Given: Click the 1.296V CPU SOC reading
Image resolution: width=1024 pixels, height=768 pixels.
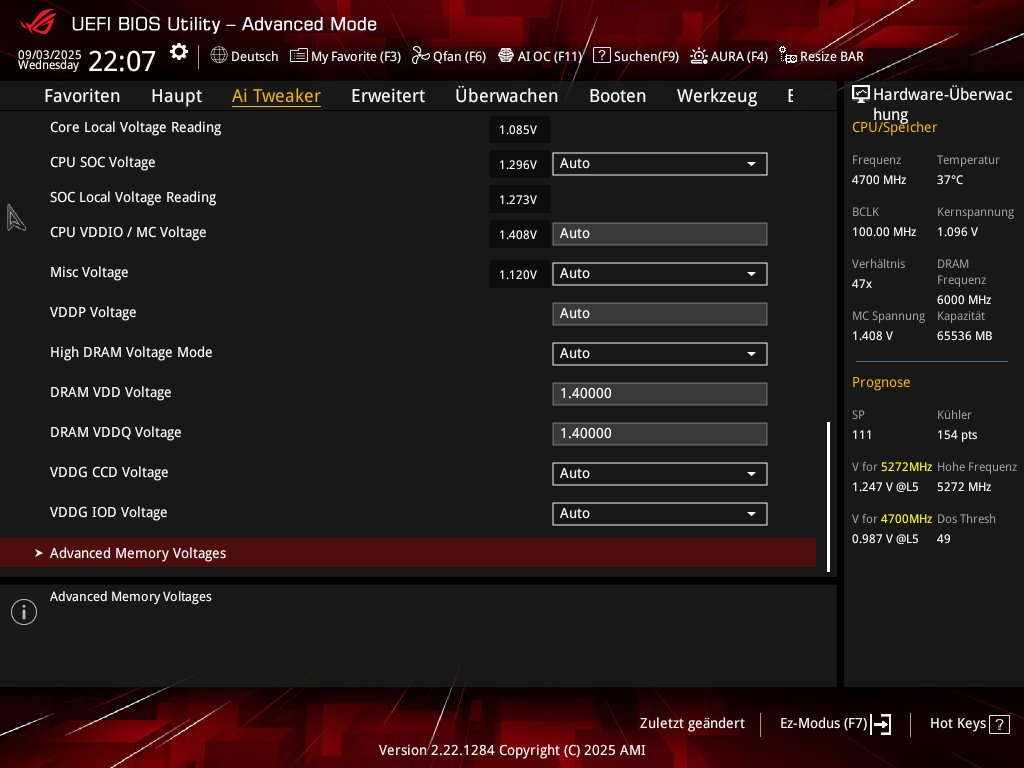Looking at the screenshot, I should pos(519,165).
